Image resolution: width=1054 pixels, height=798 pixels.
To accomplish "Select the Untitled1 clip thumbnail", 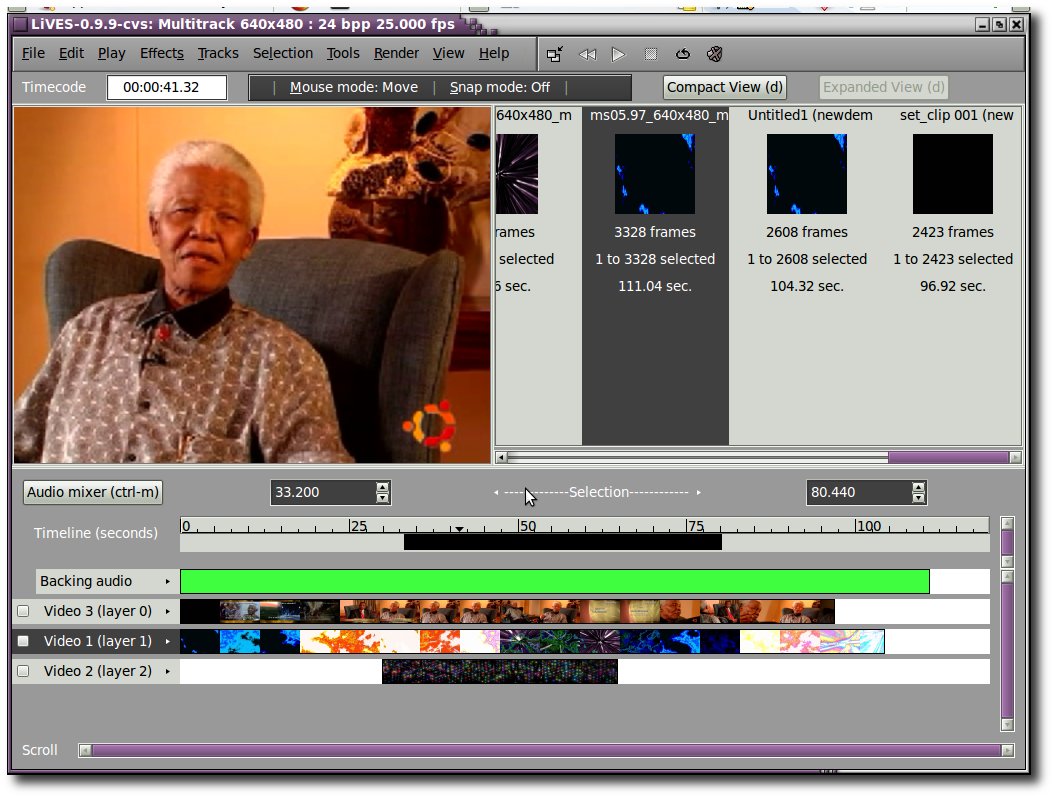I will coord(807,174).
